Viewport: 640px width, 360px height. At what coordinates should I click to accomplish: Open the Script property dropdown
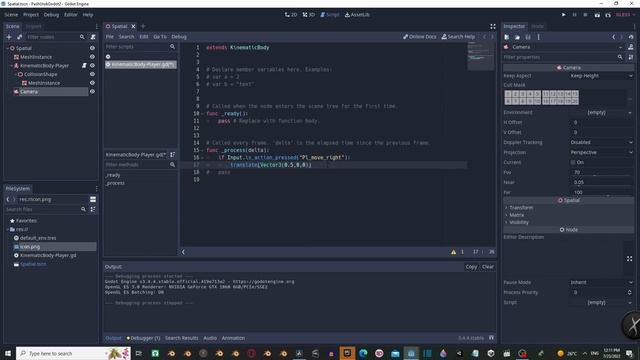point(601,302)
